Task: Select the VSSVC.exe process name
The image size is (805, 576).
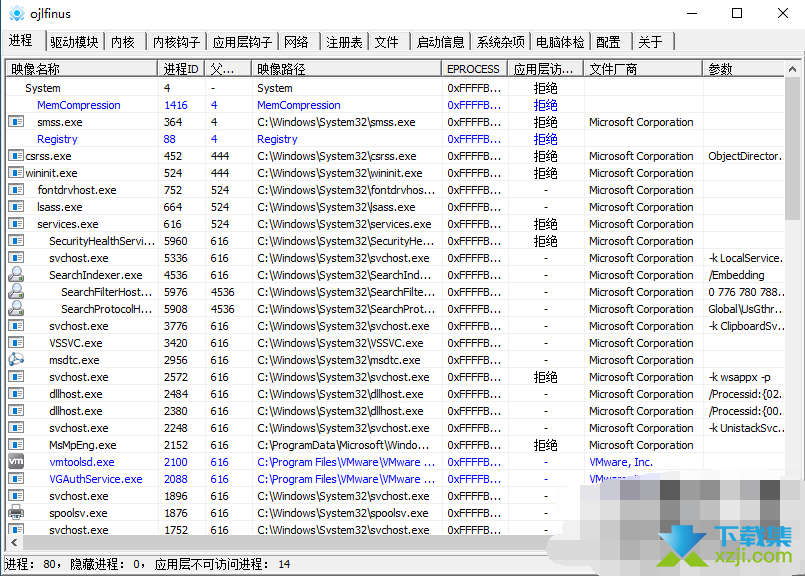Action: tap(75, 343)
